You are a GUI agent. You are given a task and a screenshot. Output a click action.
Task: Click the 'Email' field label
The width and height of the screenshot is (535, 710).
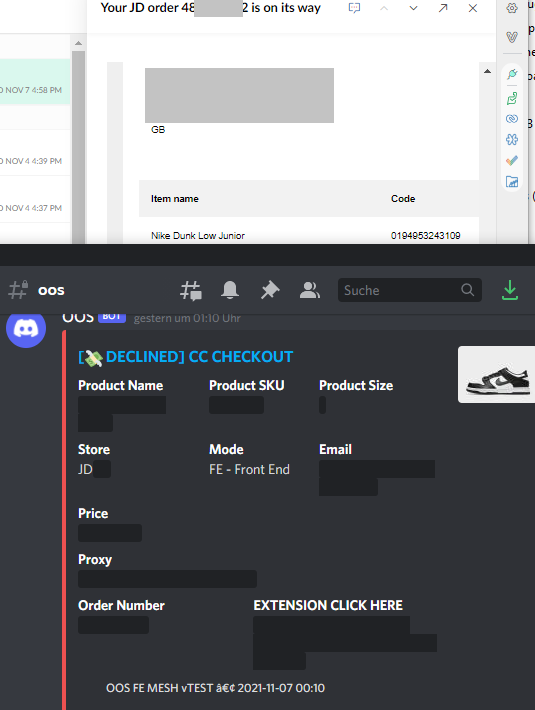tap(335, 449)
